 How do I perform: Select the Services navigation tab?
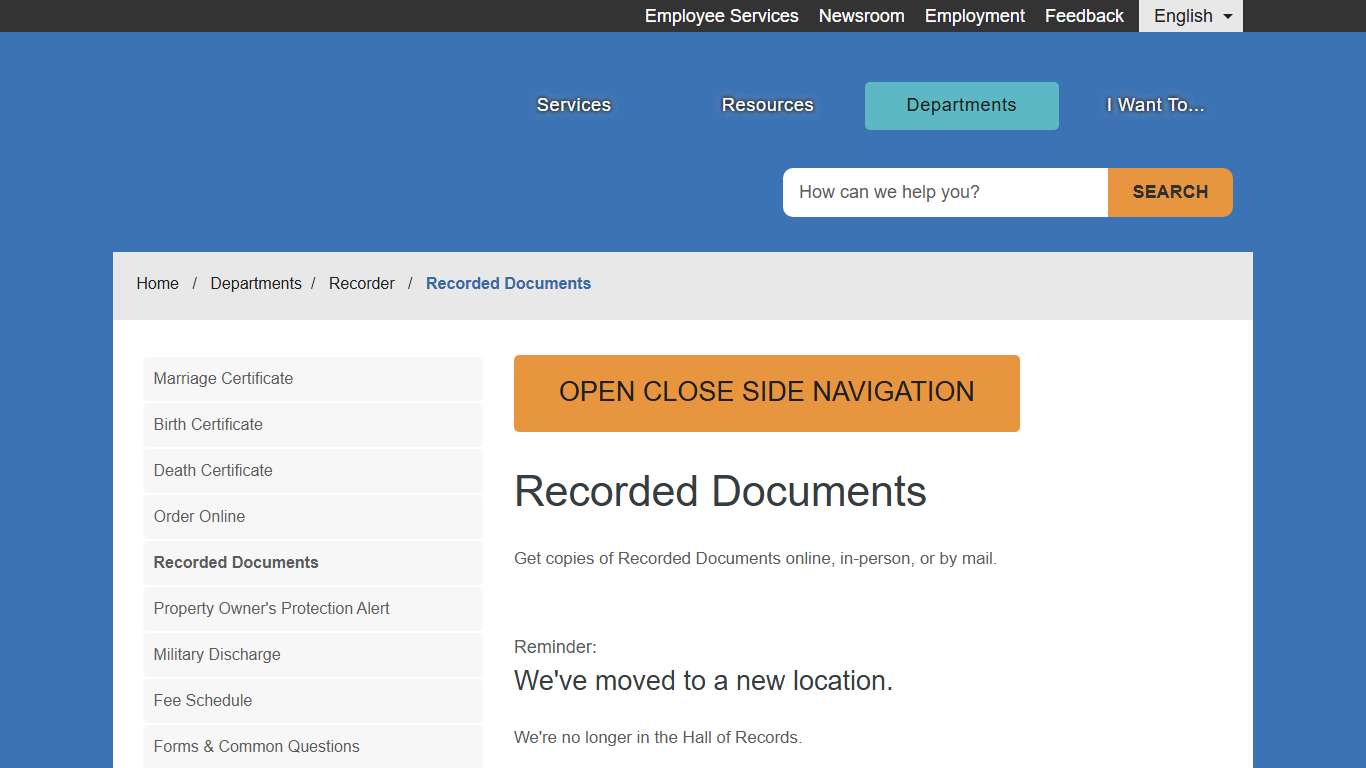[x=573, y=105]
